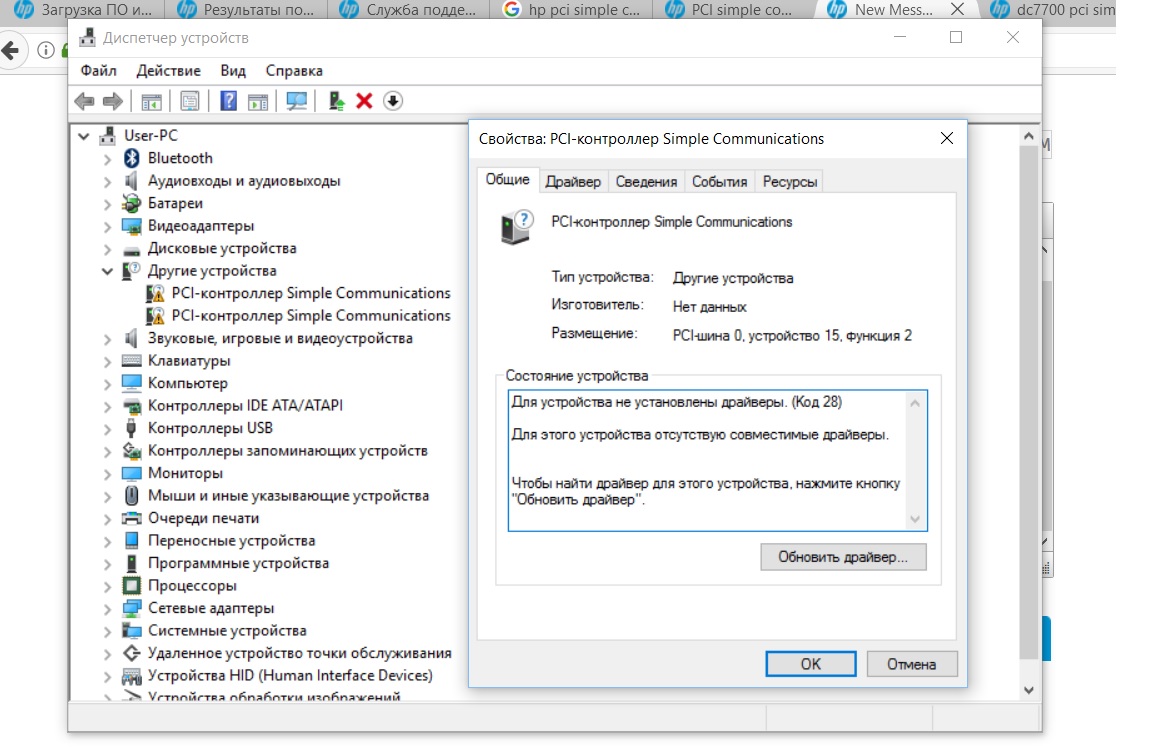Click the properties sheet toolbar icon
The image size is (1152, 747).
pyautogui.click(x=190, y=101)
